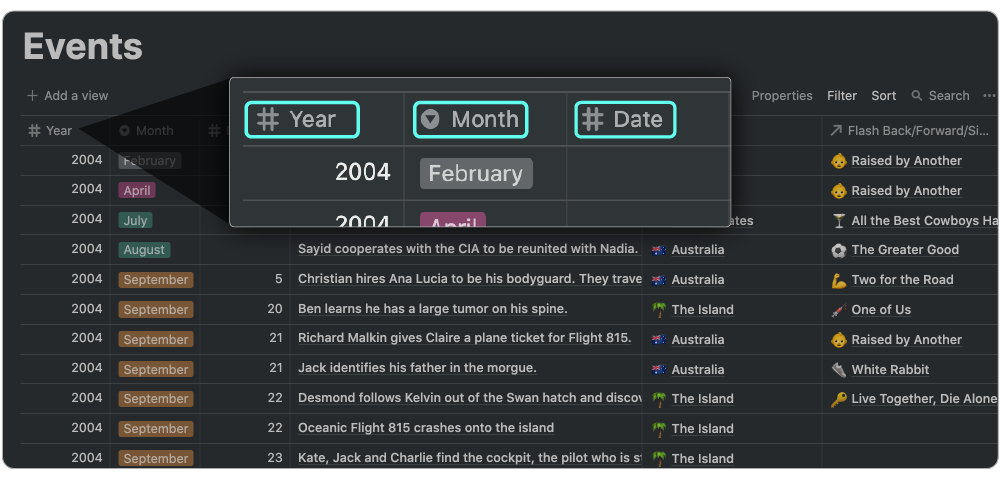Click the date 5 in the Christian hires row
This screenshot has width=1001, height=480.
[278, 280]
